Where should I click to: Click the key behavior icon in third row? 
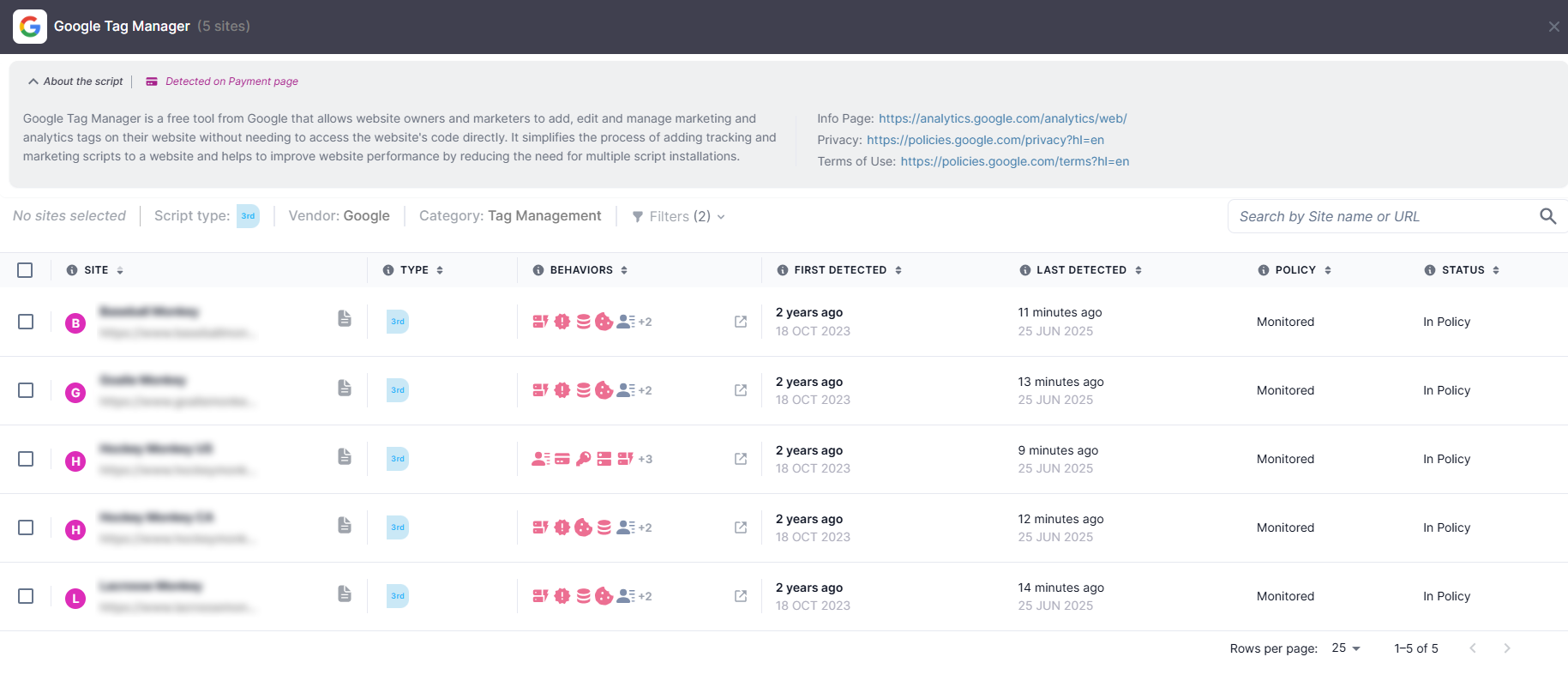click(583, 459)
